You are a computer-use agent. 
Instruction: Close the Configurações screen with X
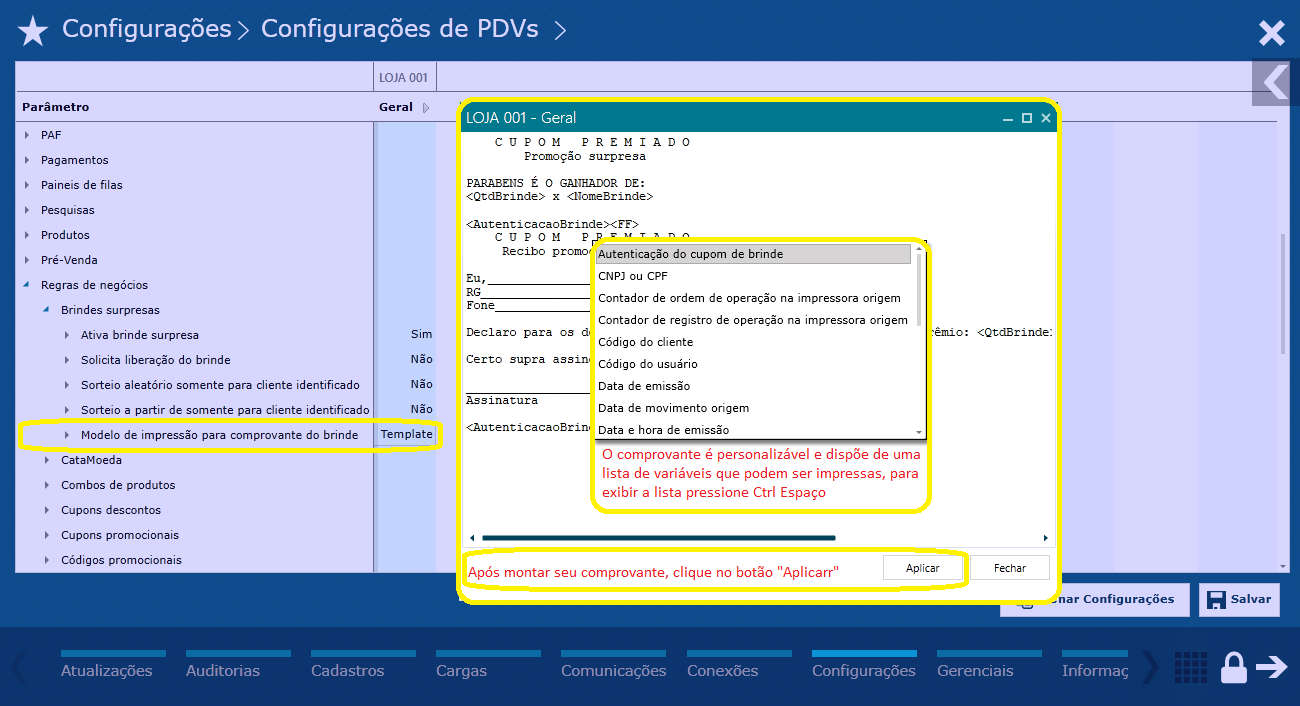click(x=1271, y=34)
